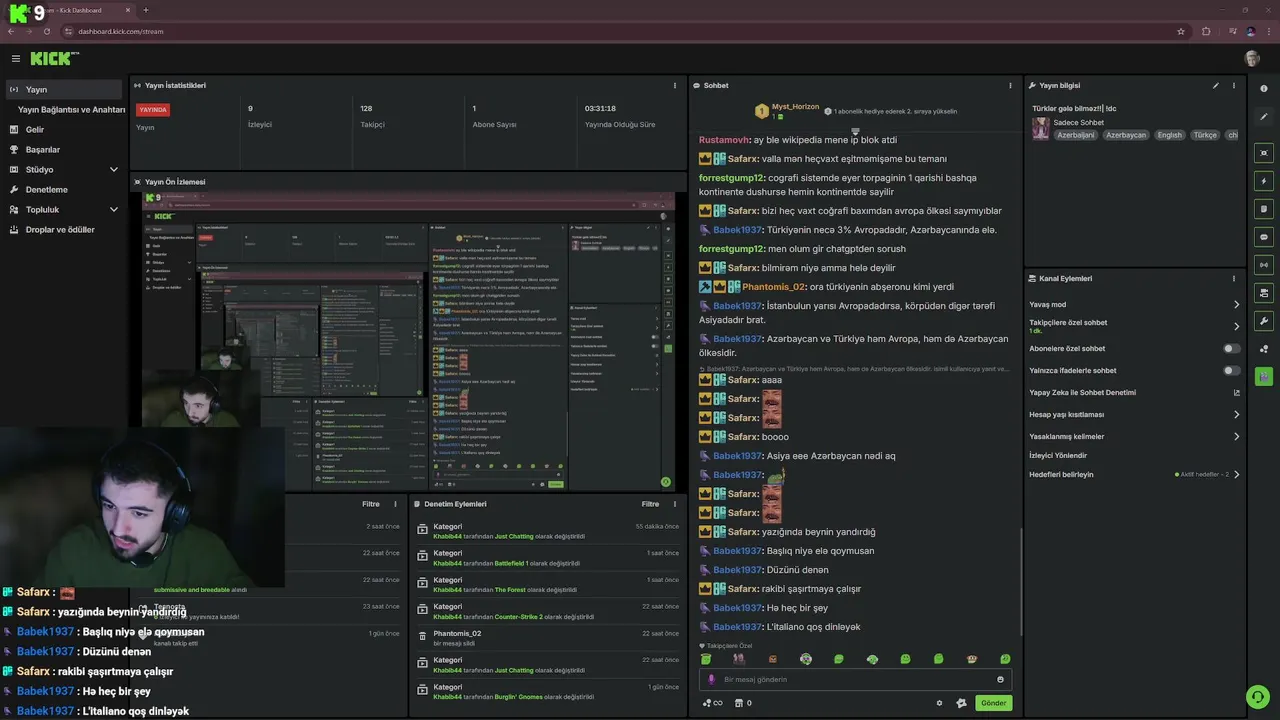Toggle Yalnızca ifadelerle sohbet switch
1280x720 pixels.
coord(1232,371)
